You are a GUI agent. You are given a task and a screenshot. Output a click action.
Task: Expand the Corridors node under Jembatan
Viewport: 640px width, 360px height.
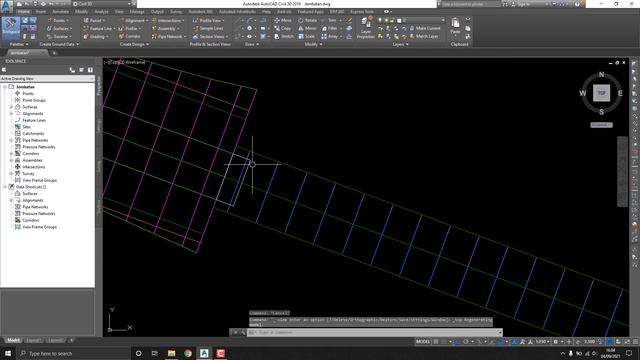pos(11,153)
